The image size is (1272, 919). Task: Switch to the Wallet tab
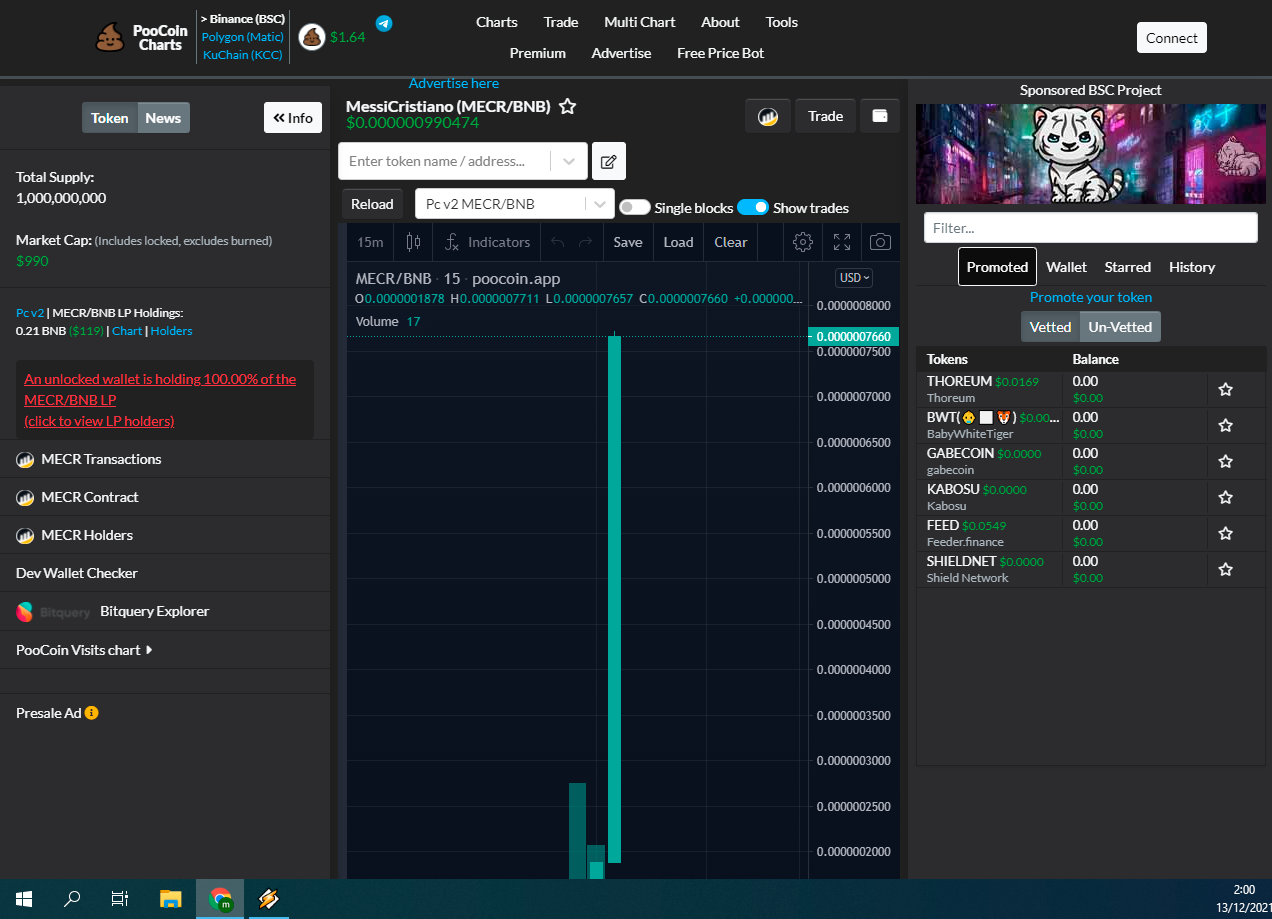point(1066,267)
